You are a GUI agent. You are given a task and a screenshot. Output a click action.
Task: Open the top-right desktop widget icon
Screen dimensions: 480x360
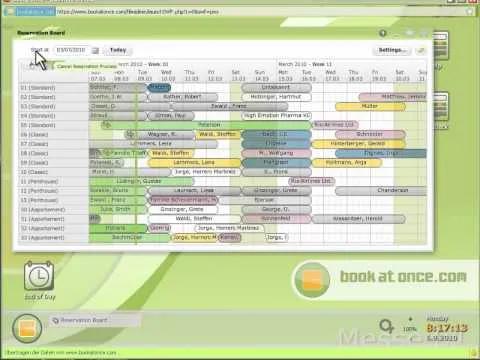tap(441, 46)
